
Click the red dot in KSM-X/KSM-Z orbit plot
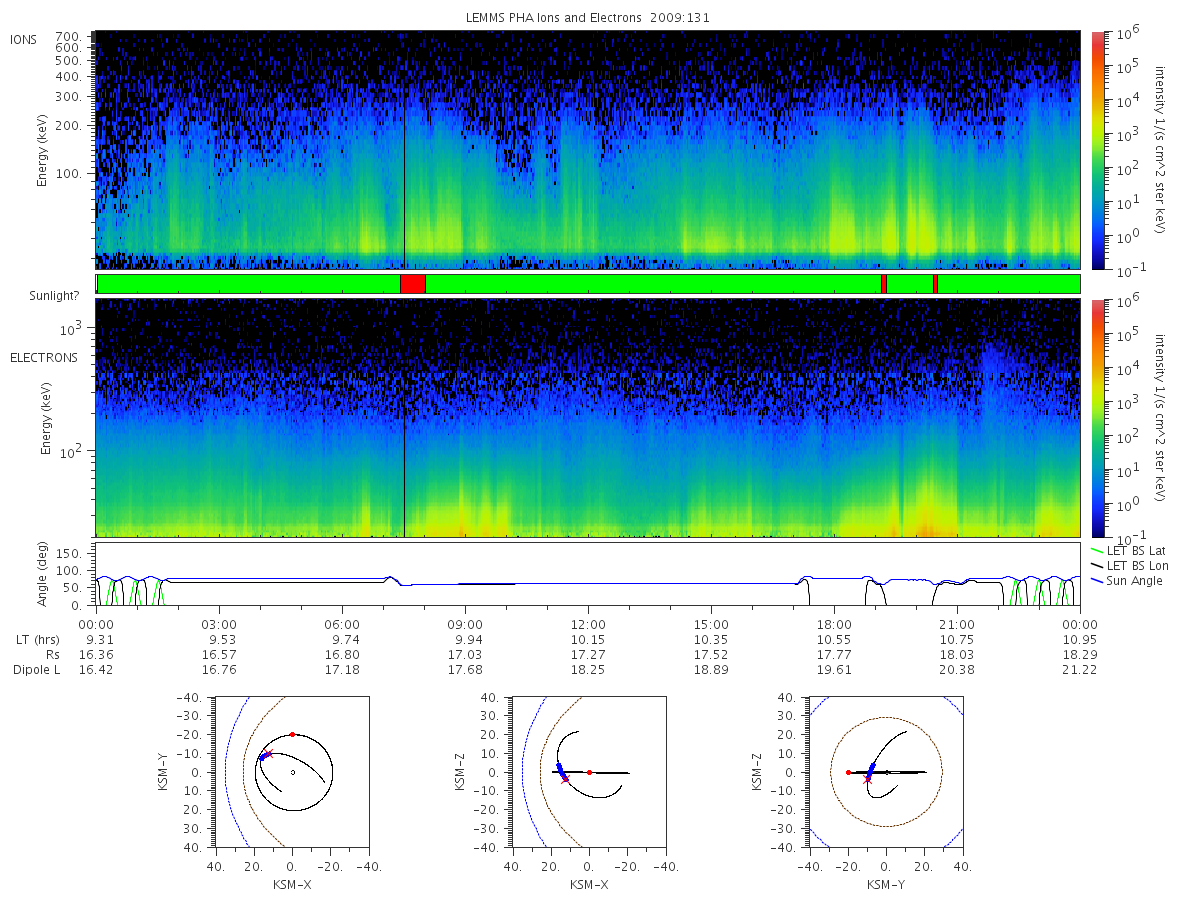coord(589,772)
